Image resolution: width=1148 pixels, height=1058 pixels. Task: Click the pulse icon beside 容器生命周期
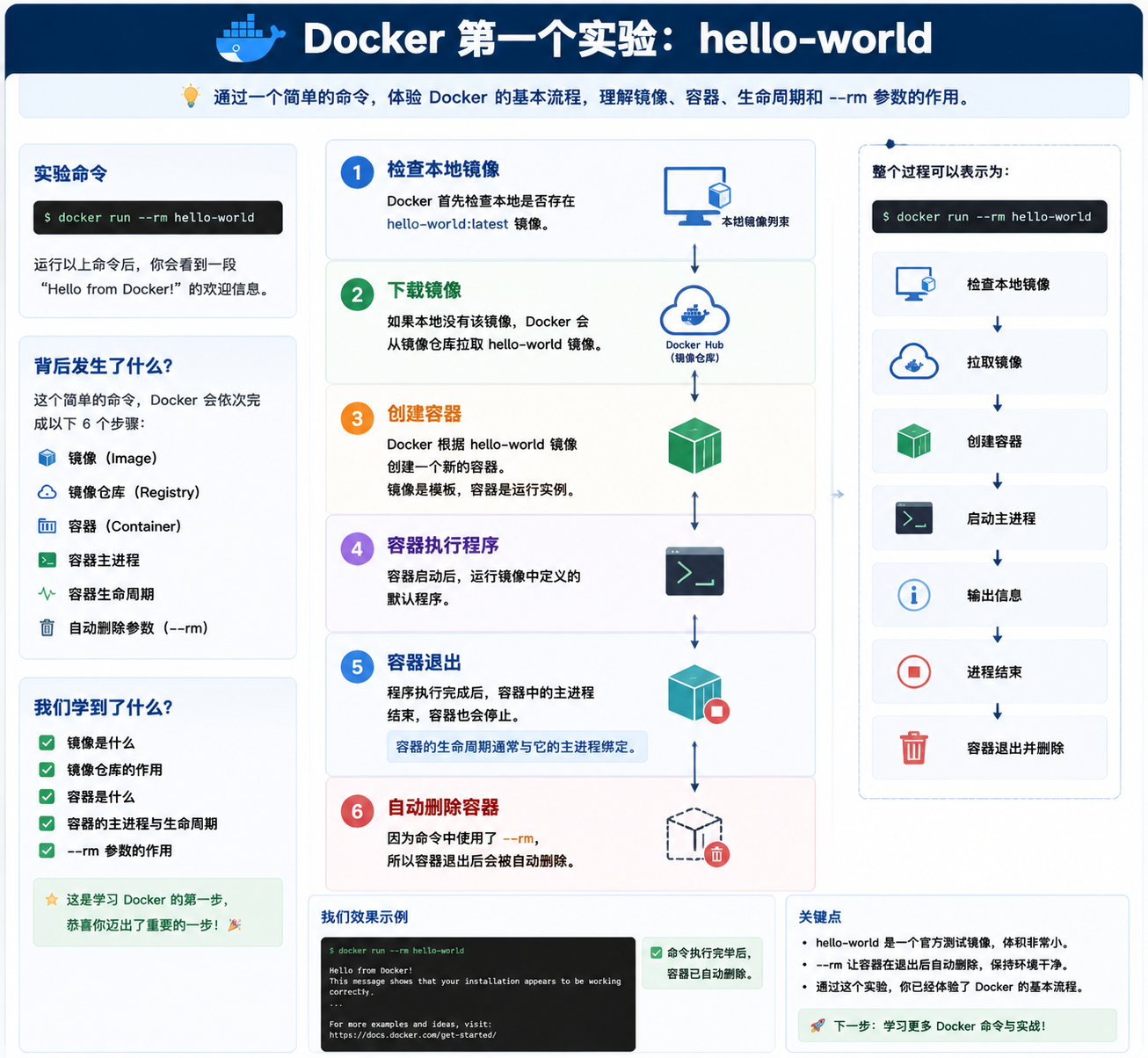[47, 594]
